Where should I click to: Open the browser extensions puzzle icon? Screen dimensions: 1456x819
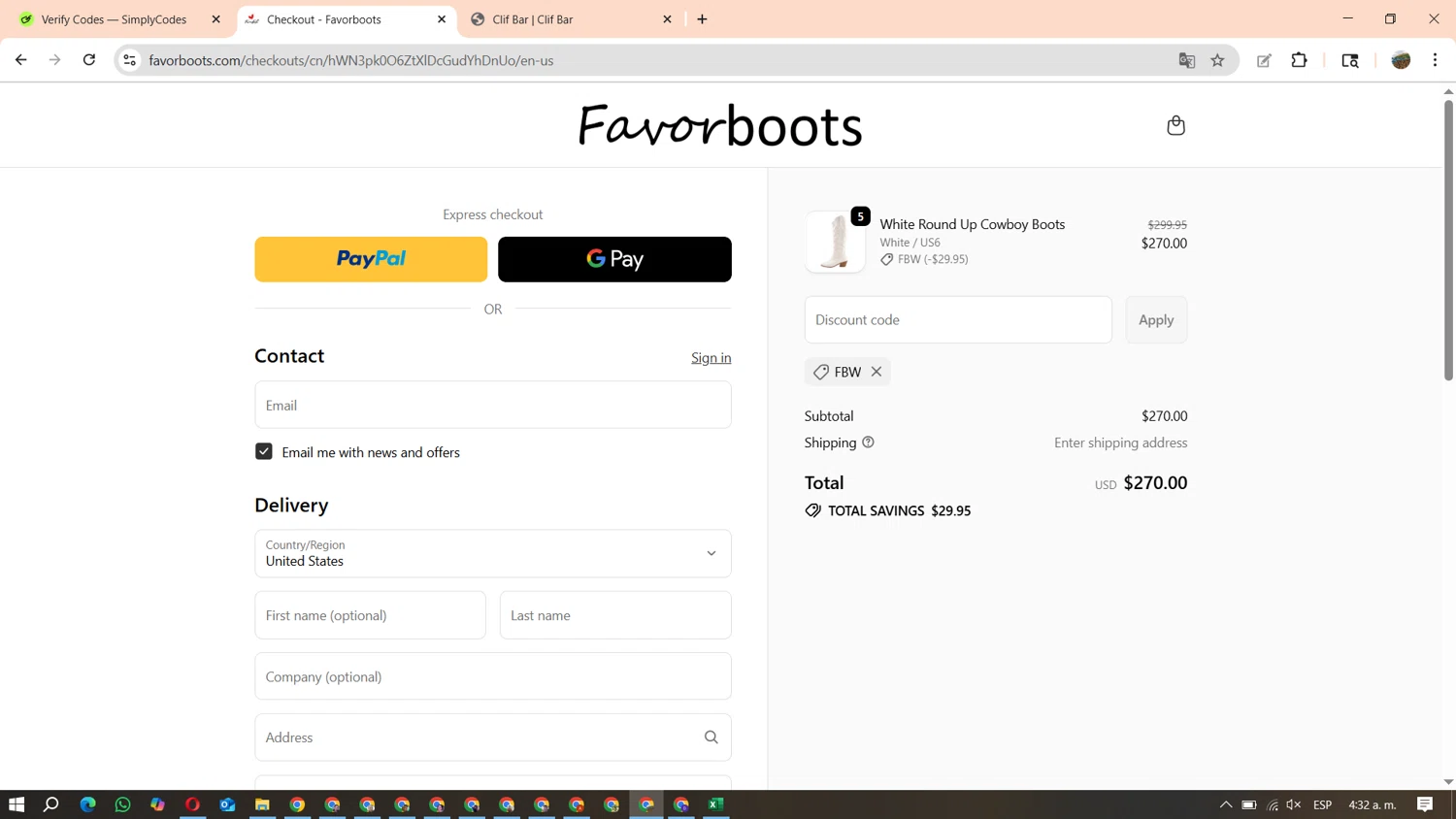1299,60
